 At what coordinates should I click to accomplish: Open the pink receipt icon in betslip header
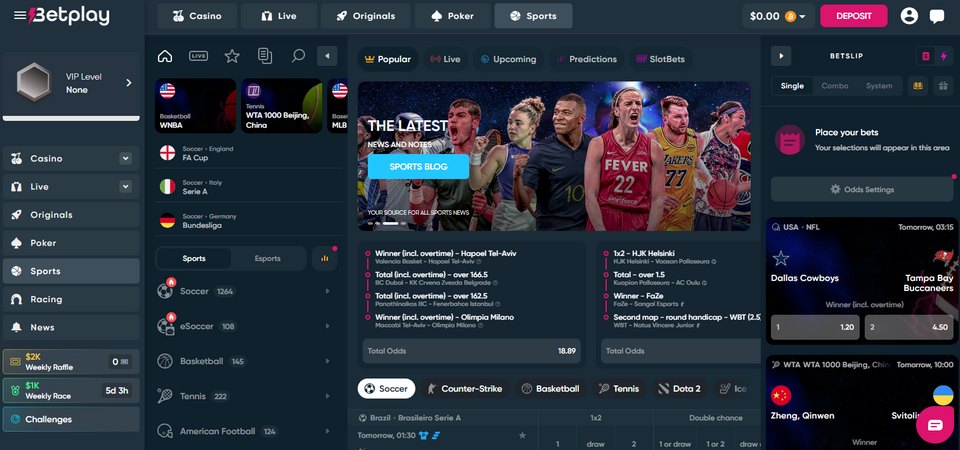[x=926, y=56]
